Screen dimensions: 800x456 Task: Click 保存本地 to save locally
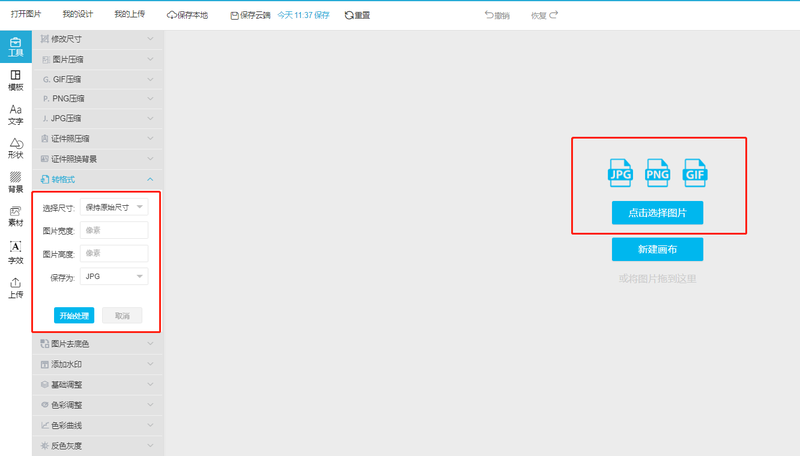click(187, 15)
